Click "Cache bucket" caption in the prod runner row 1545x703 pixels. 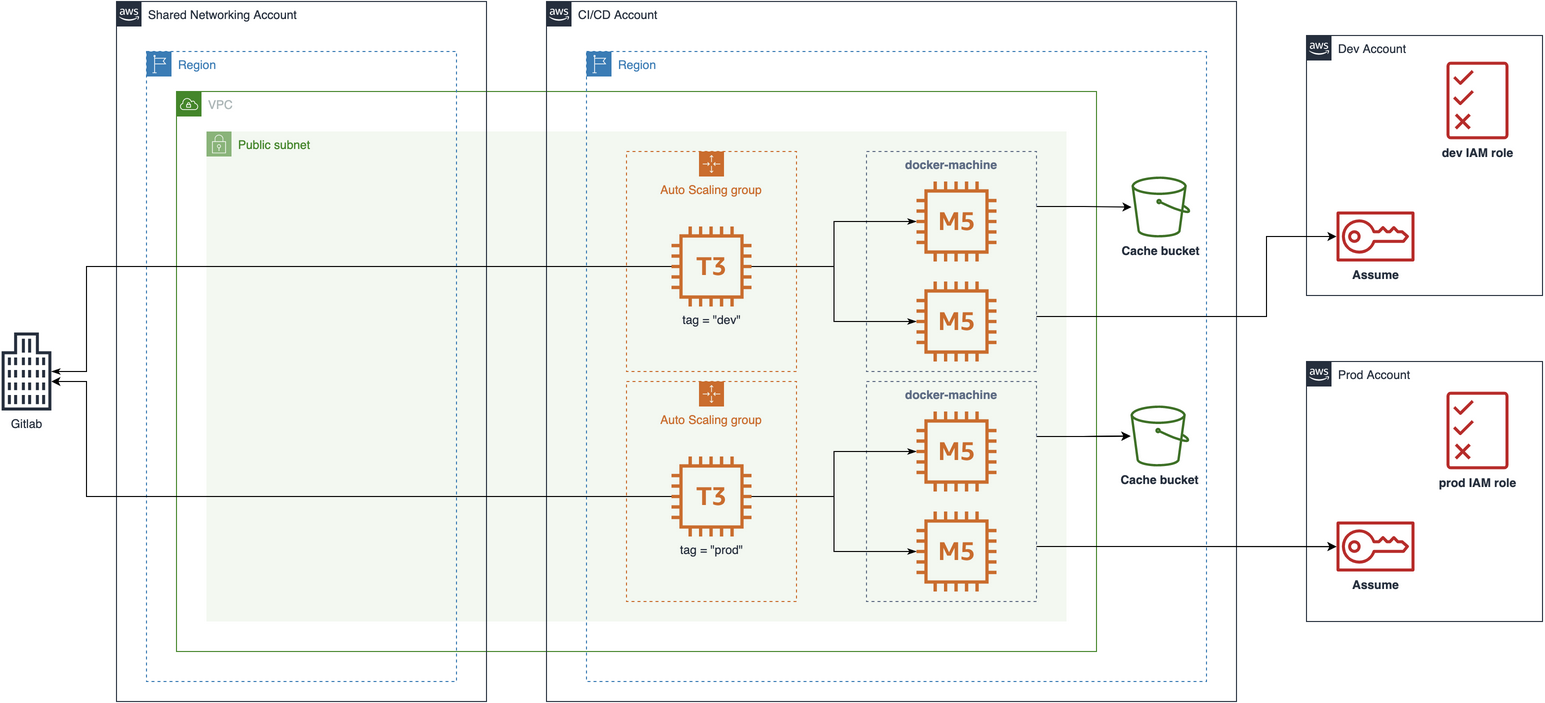pyautogui.click(x=1160, y=480)
